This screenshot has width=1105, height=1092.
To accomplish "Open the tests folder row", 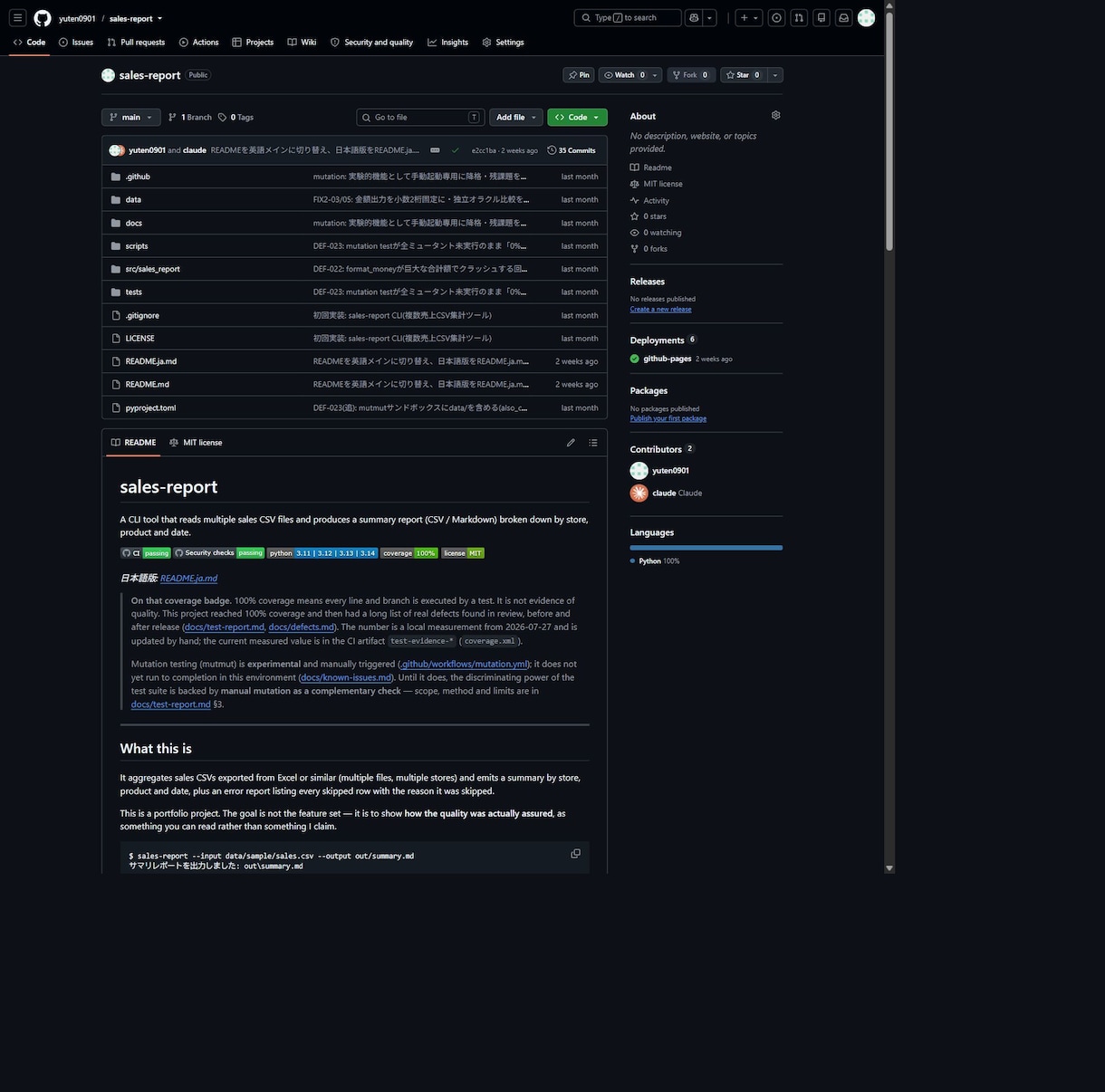I will 355,292.
